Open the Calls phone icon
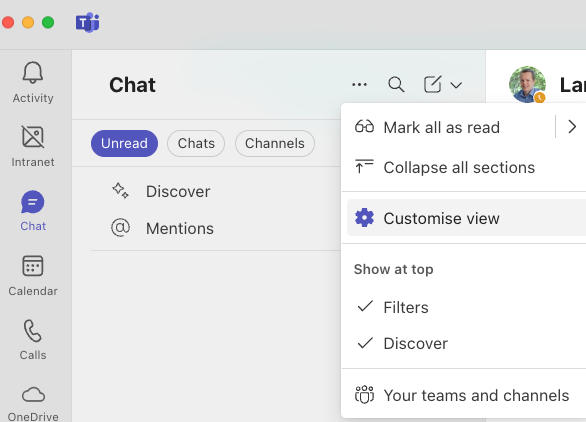This screenshot has width=586, height=422. [x=33, y=330]
